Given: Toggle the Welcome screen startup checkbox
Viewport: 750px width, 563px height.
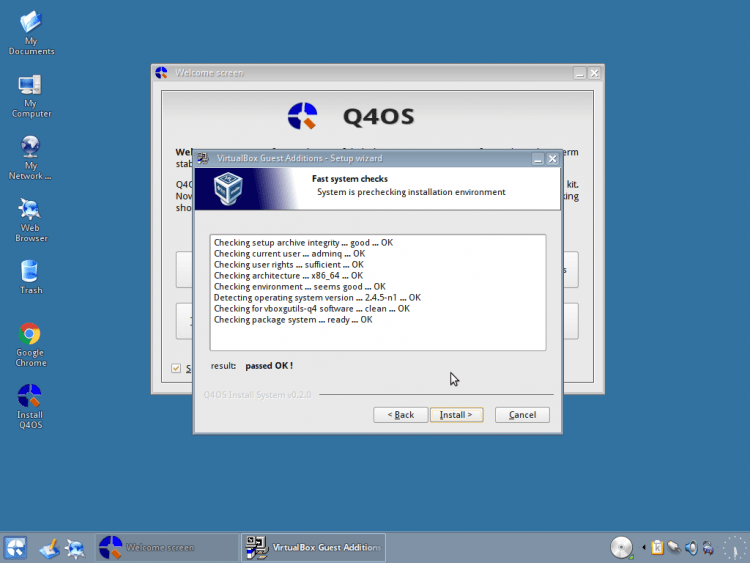Looking at the screenshot, I should [177, 368].
